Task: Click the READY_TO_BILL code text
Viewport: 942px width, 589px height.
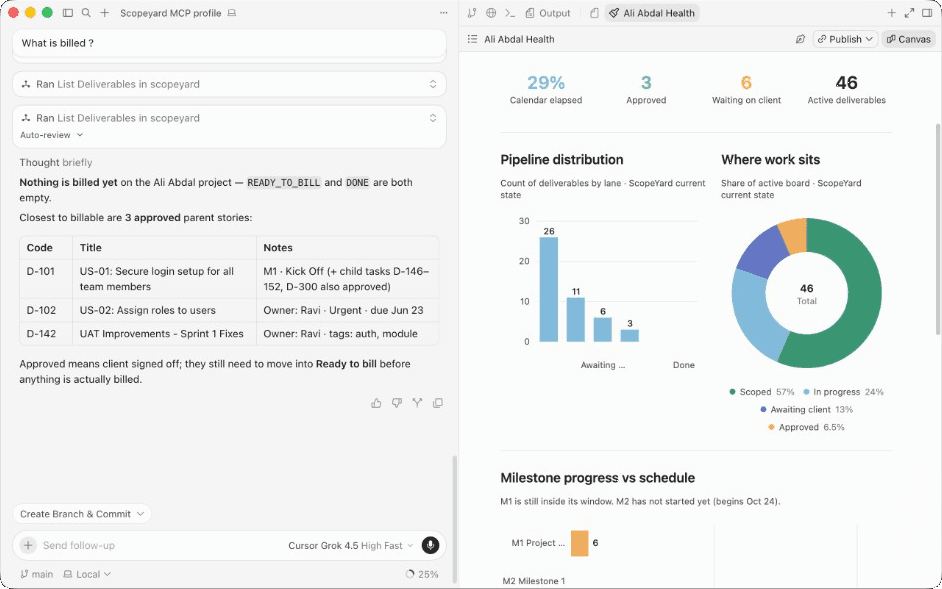Action: pyautogui.click(x=284, y=183)
